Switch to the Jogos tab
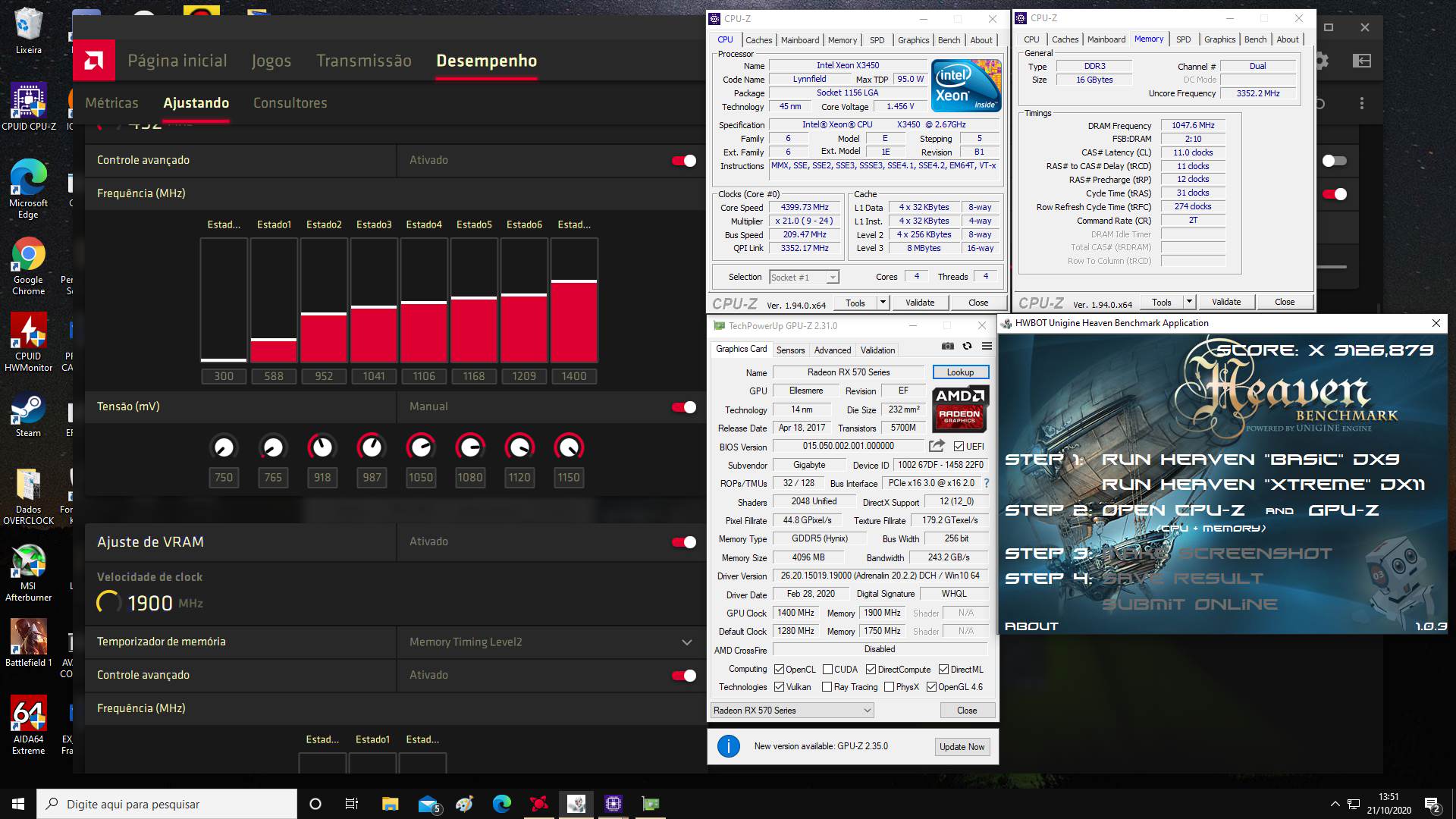This screenshot has height=819, width=1456. [x=271, y=61]
